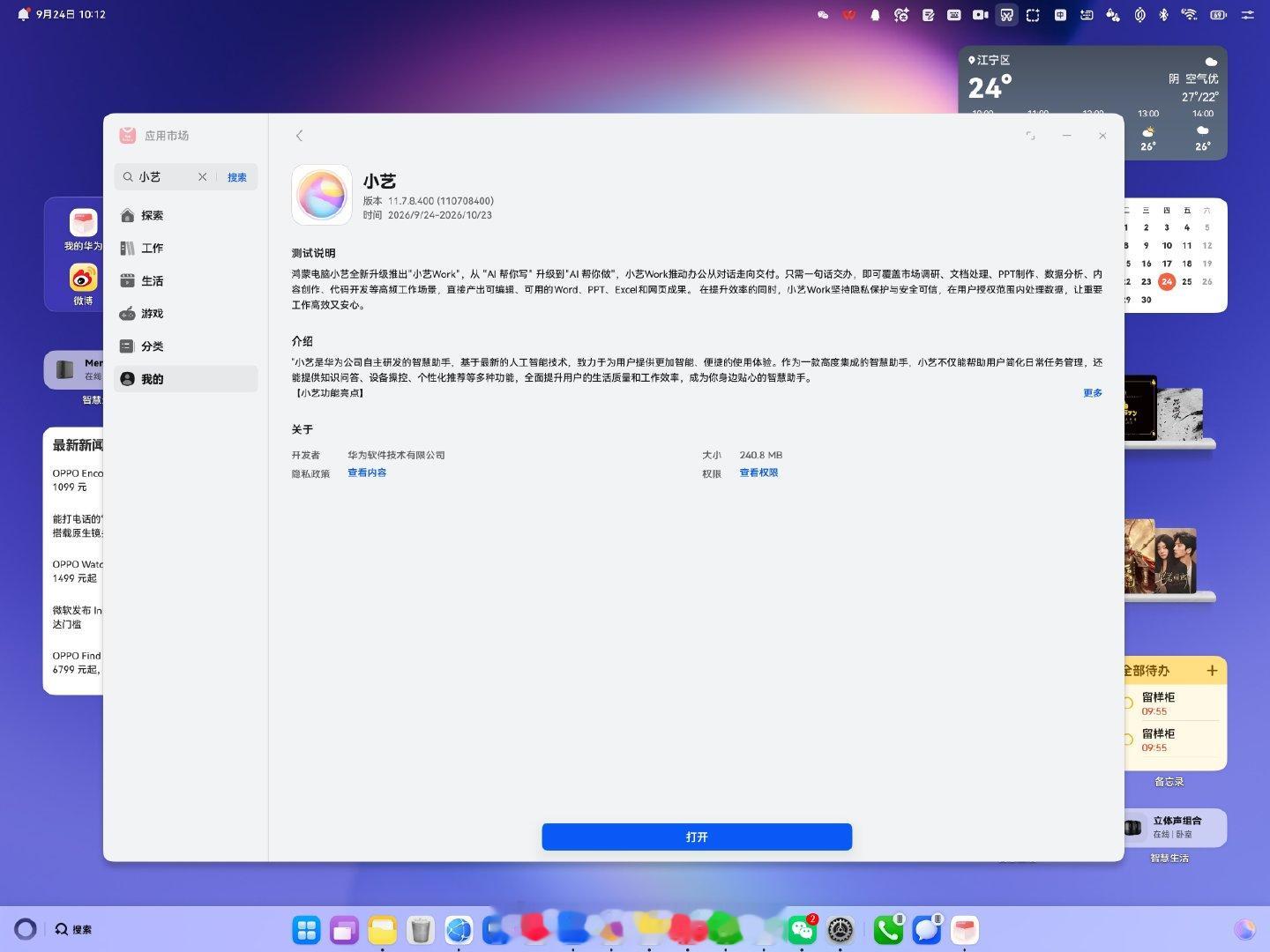The width and height of the screenshot is (1270, 952).
Task: Click the 小艺 app icon thumbnail
Action: [322, 195]
